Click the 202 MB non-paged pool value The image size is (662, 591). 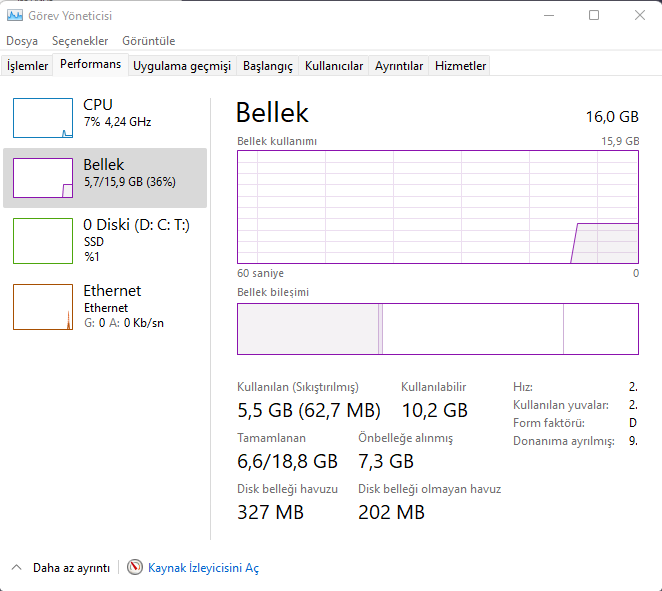pyautogui.click(x=391, y=512)
